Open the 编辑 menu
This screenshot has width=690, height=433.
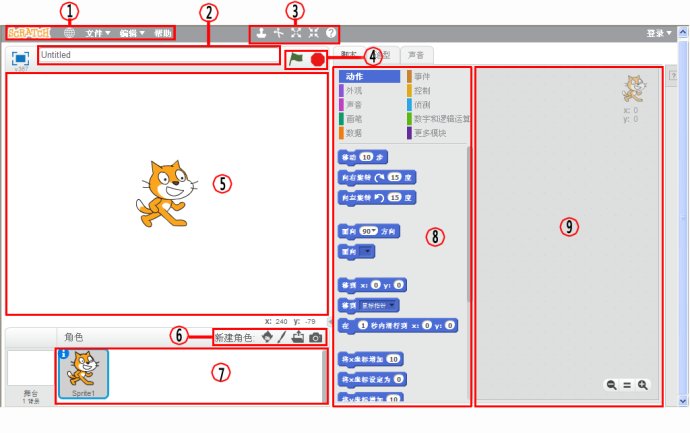(132, 33)
